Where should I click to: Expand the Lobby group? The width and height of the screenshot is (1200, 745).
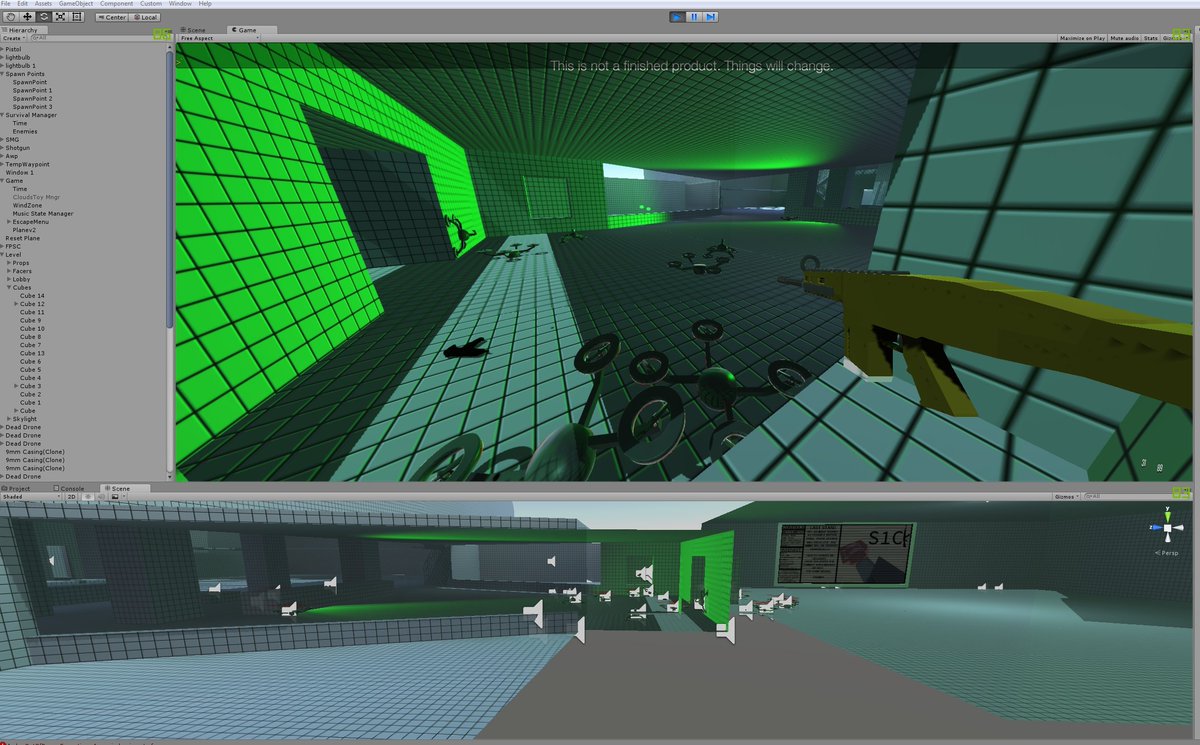[9, 280]
